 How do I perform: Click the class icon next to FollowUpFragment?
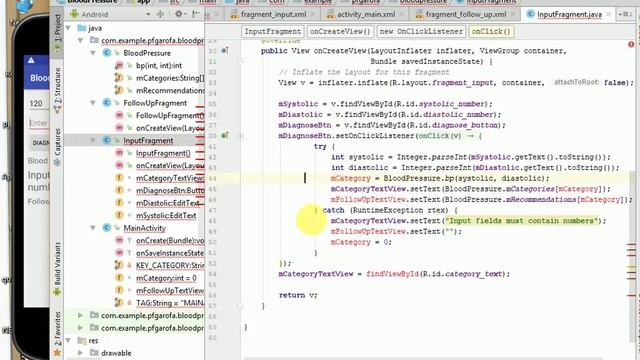[107, 103]
